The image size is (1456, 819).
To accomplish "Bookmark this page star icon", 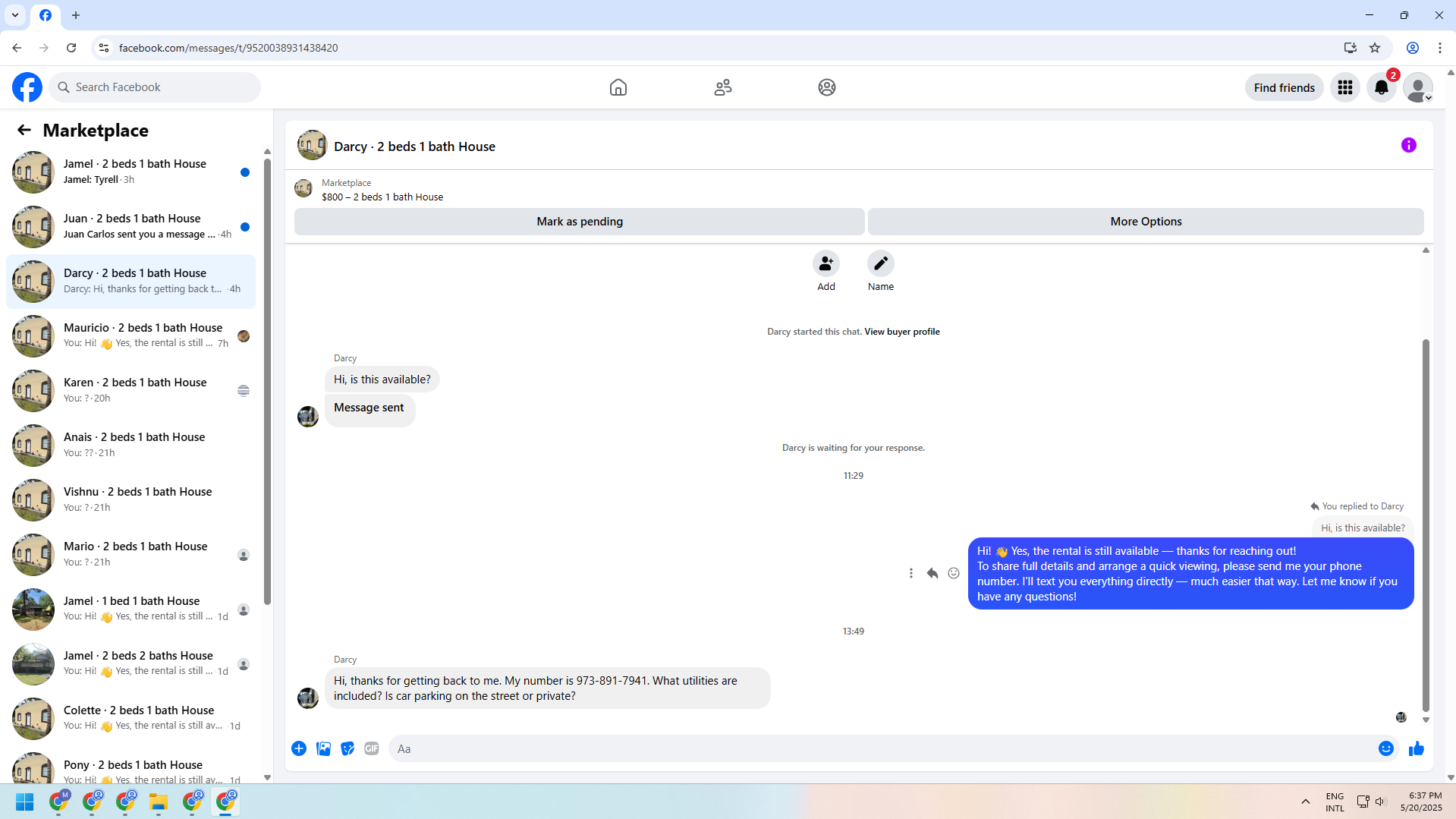I will [1375, 48].
